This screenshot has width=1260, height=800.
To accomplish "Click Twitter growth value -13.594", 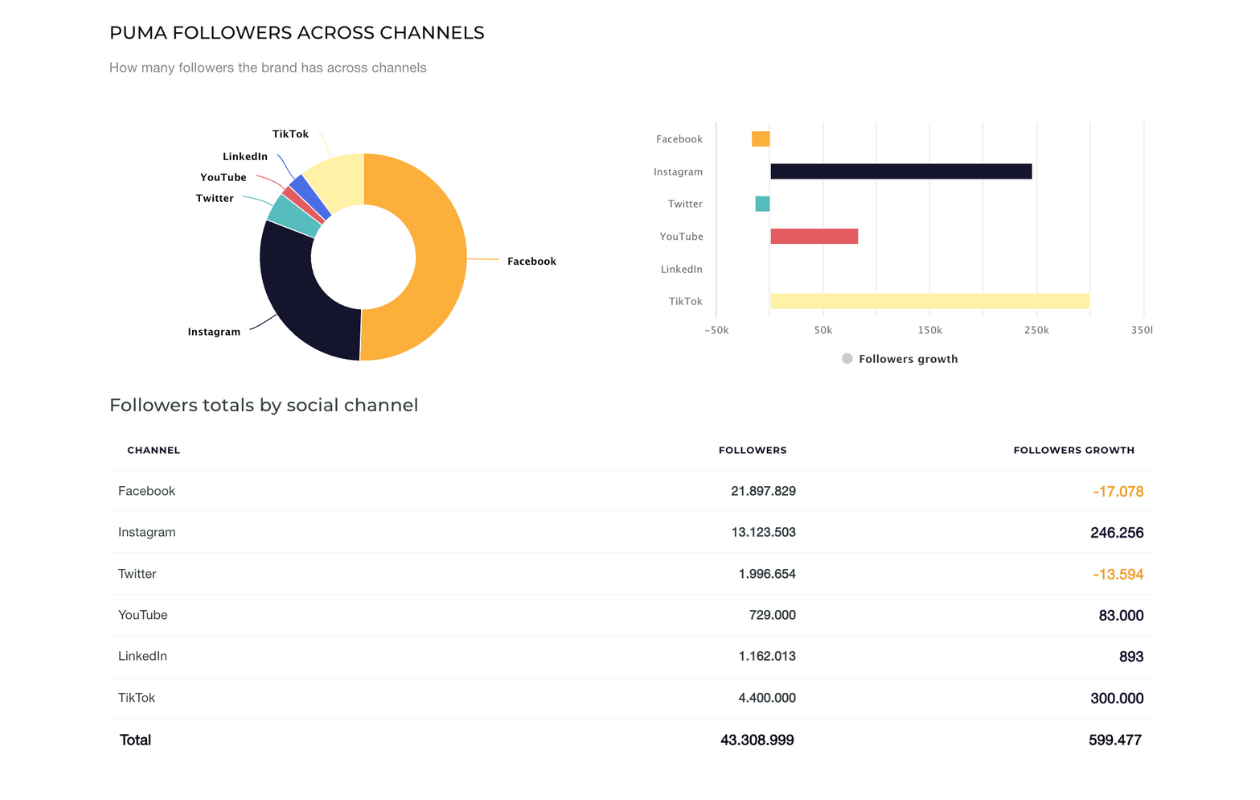I will click(x=1118, y=575).
